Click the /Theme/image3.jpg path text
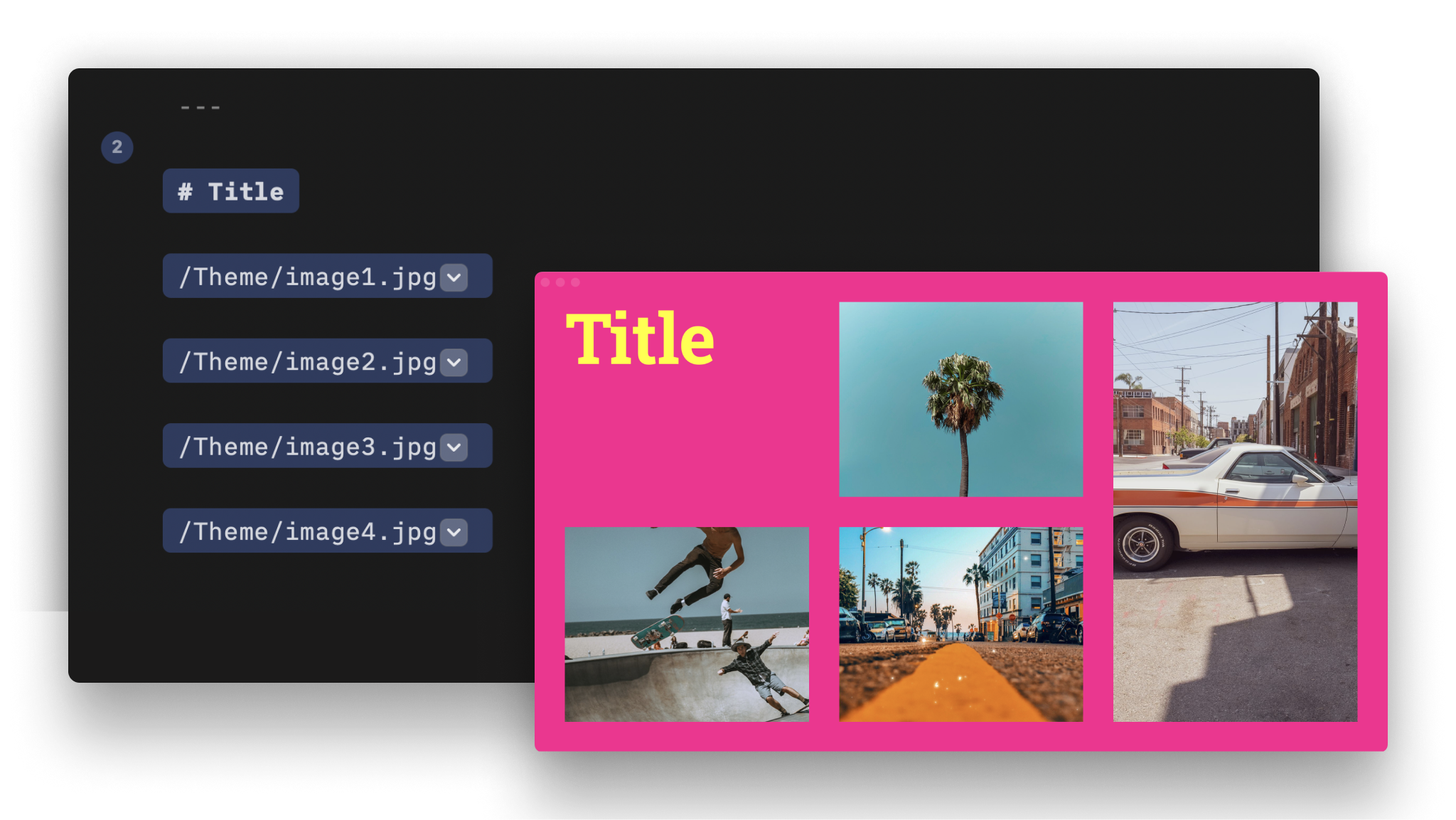This screenshot has width=1456, height=820. [x=307, y=447]
